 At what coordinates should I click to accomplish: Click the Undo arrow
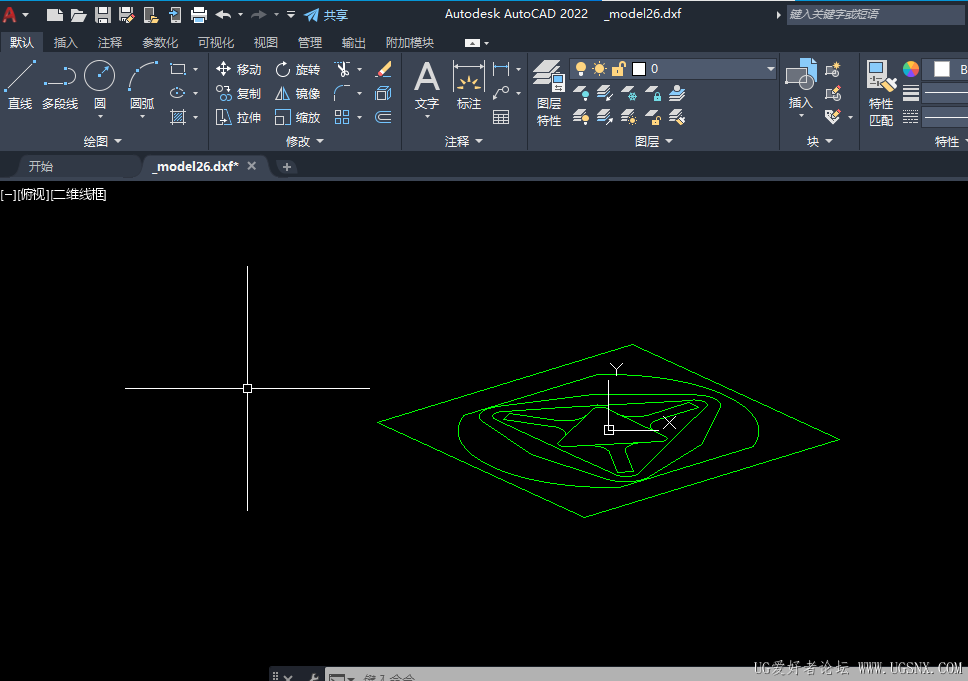[223, 15]
